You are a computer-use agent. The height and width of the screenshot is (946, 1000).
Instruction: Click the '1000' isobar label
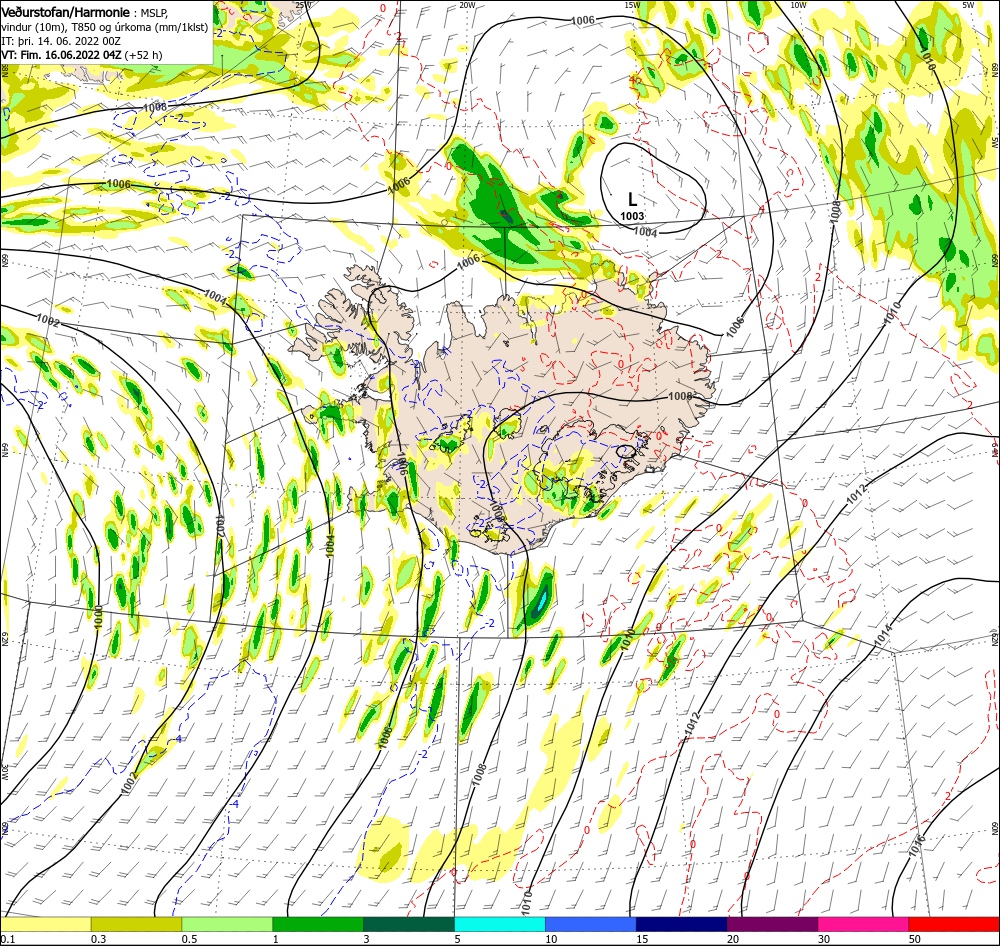click(x=98, y=617)
